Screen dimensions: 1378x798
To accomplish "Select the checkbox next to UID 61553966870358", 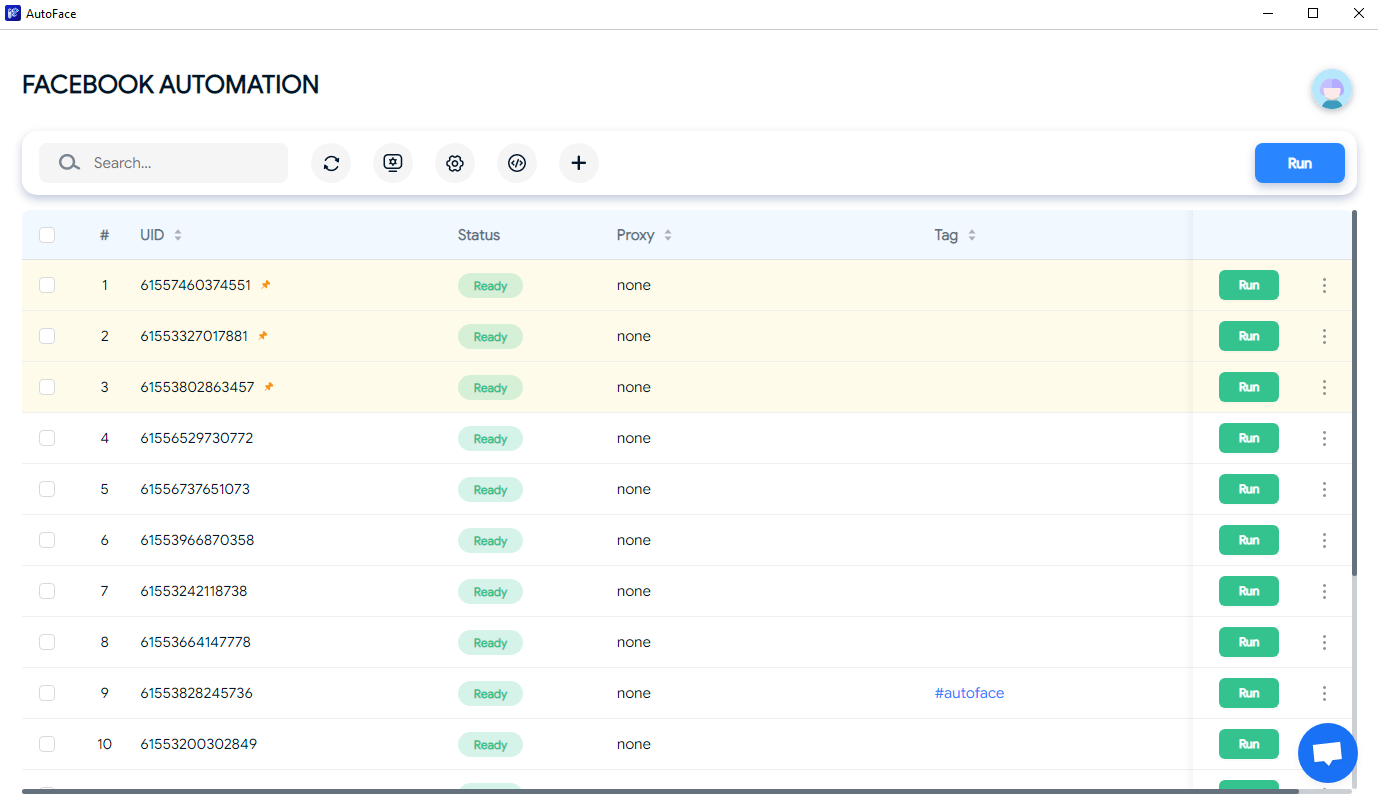I will tap(47, 540).
